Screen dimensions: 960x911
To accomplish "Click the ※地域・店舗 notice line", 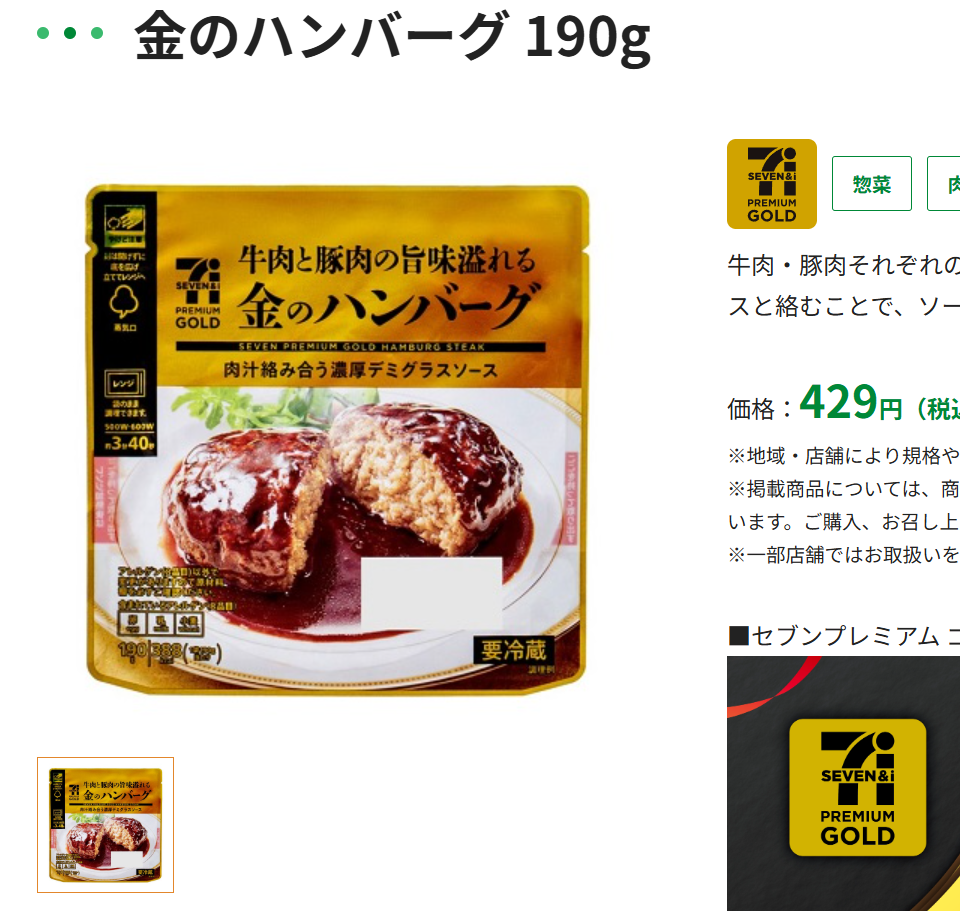I will (x=844, y=456).
